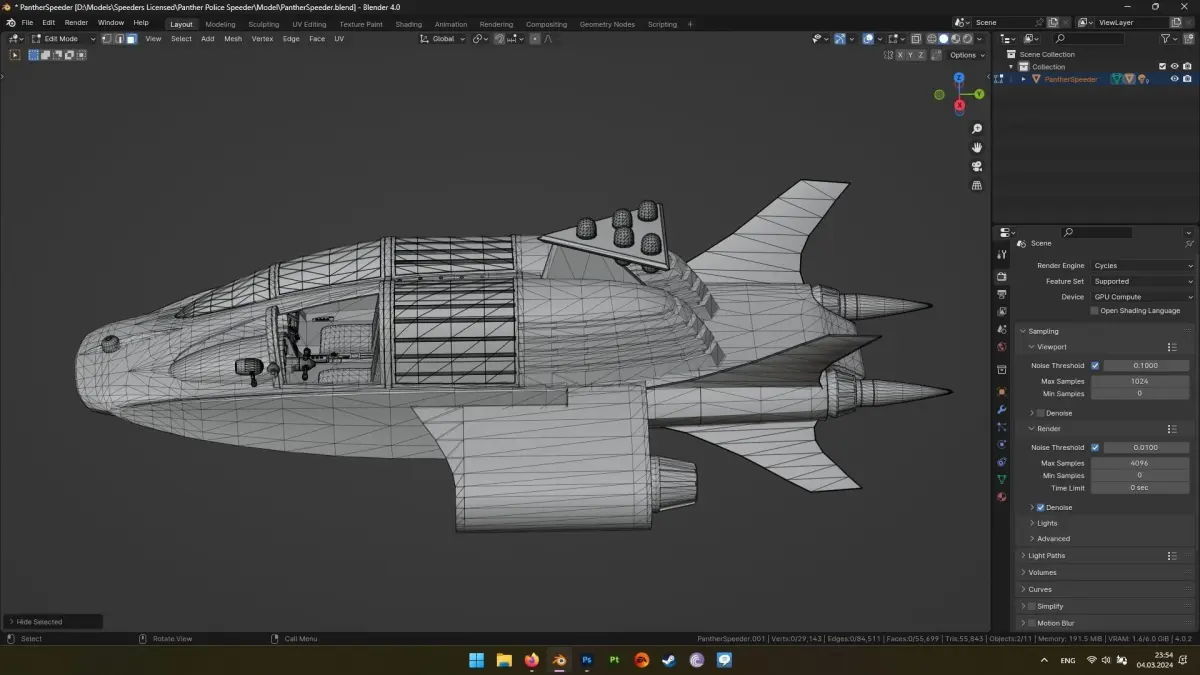Open the Material properties tab
The height and width of the screenshot is (675, 1200).
(x=1002, y=497)
